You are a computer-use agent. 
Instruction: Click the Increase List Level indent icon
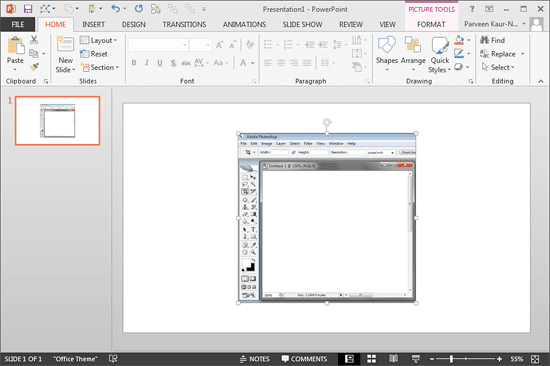323,45
